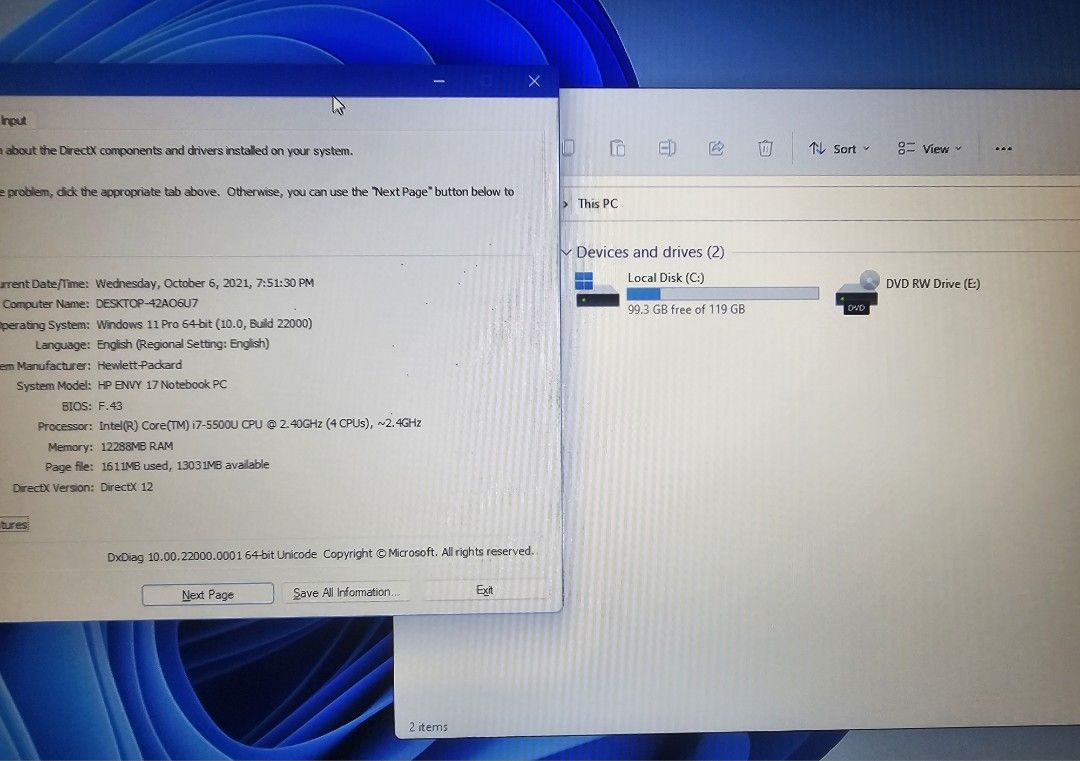Click the current date Wednesday, October 6, 2021
Image resolution: width=1080 pixels, height=761 pixels.
coord(205,283)
